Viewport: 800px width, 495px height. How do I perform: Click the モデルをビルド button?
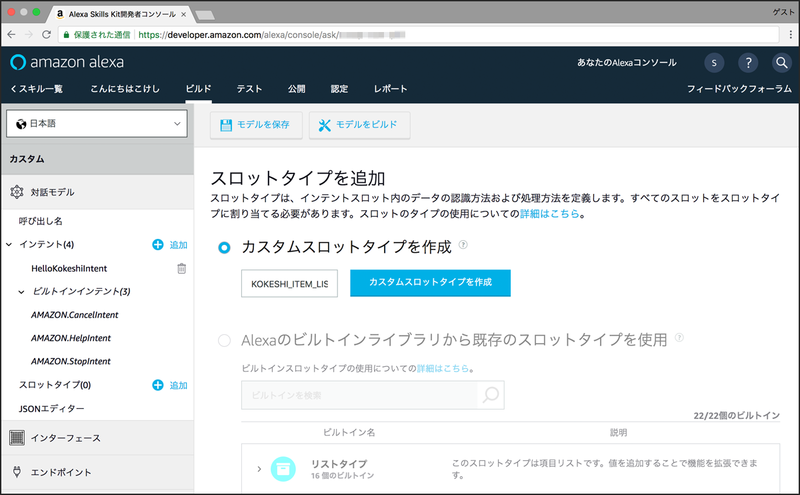(x=359, y=125)
